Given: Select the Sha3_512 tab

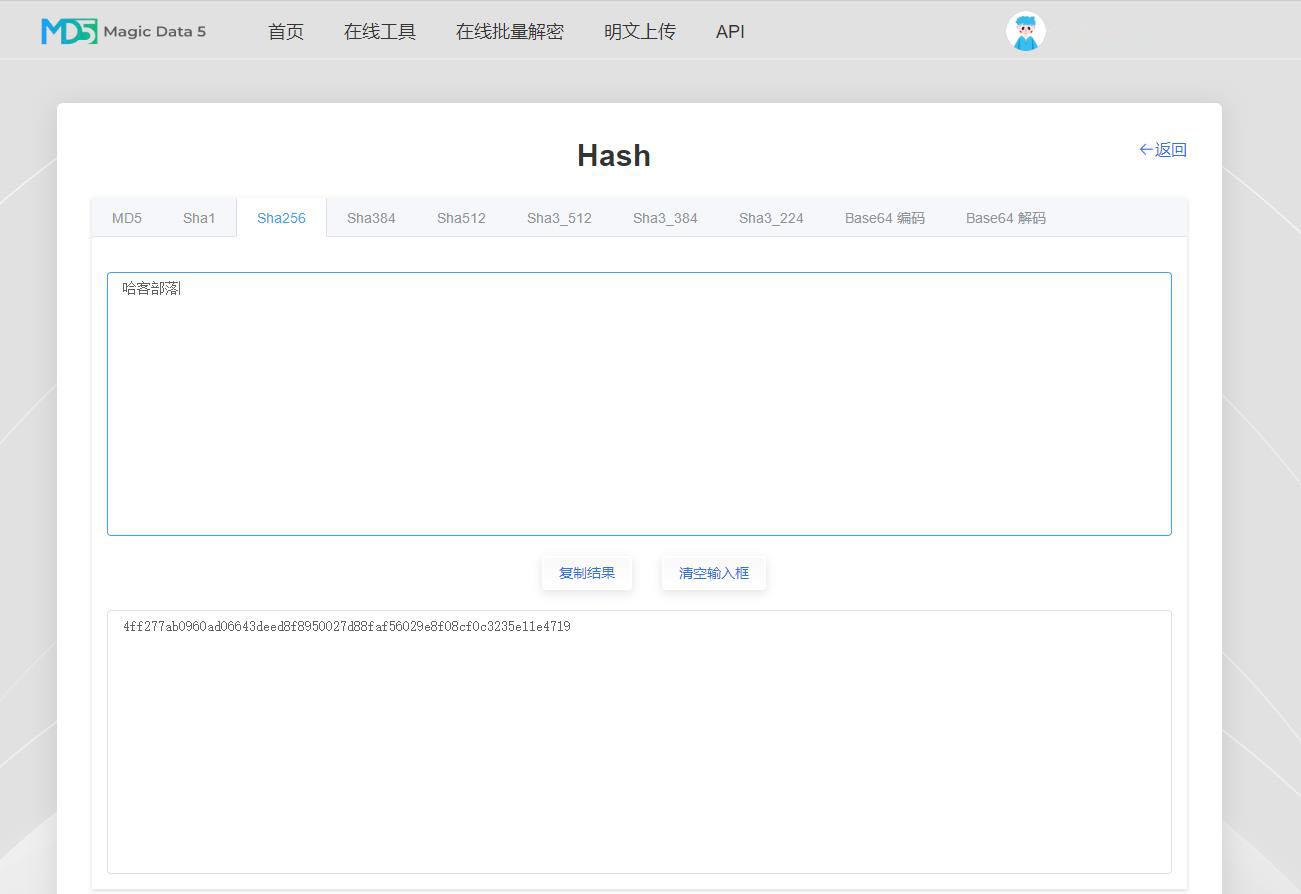Looking at the screenshot, I should tap(559, 217).
